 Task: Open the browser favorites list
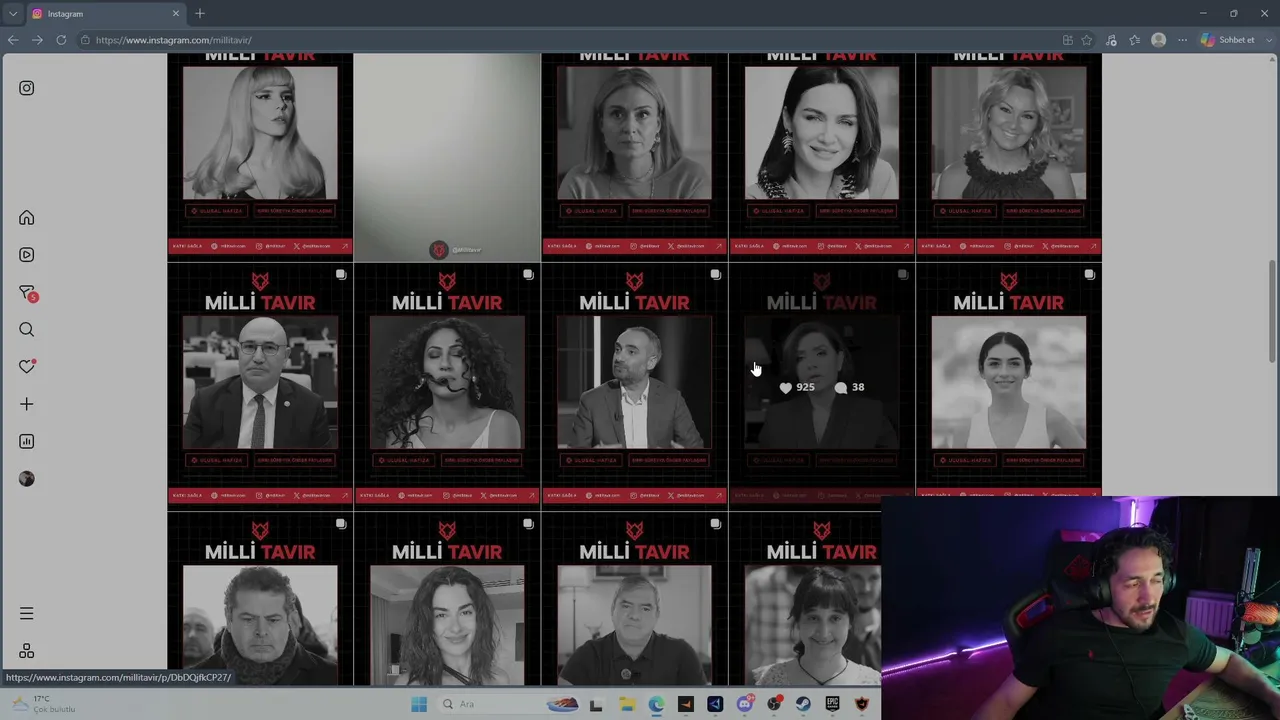[x=1134, y=40]
